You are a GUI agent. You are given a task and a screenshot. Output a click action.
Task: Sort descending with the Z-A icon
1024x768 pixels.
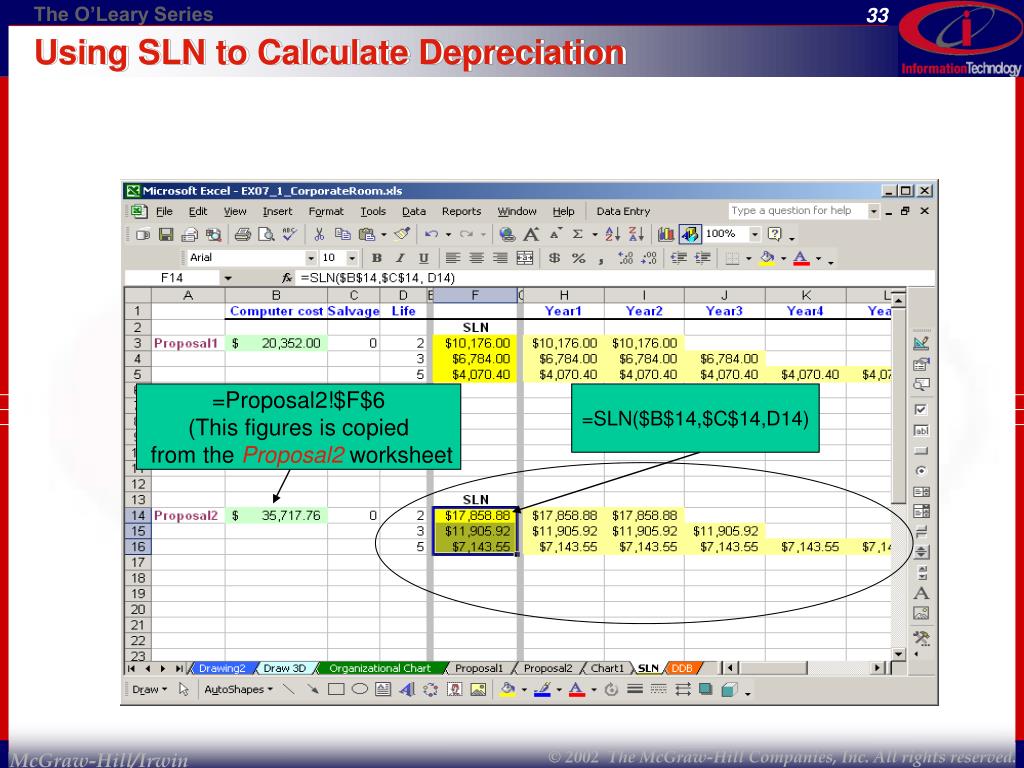tap(636, 234)
